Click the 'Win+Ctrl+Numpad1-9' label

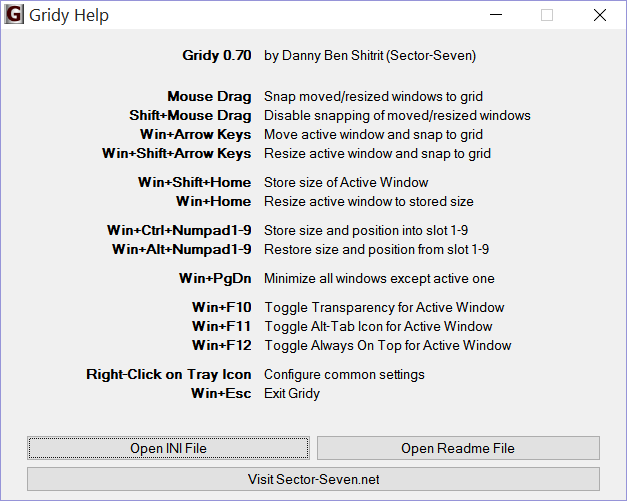[179, 230]
